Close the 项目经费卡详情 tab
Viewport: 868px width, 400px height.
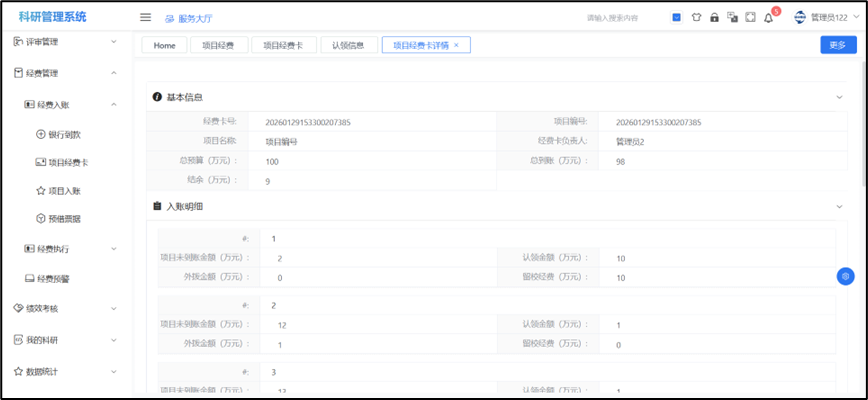pyautogui.click(x=457, y=45)
